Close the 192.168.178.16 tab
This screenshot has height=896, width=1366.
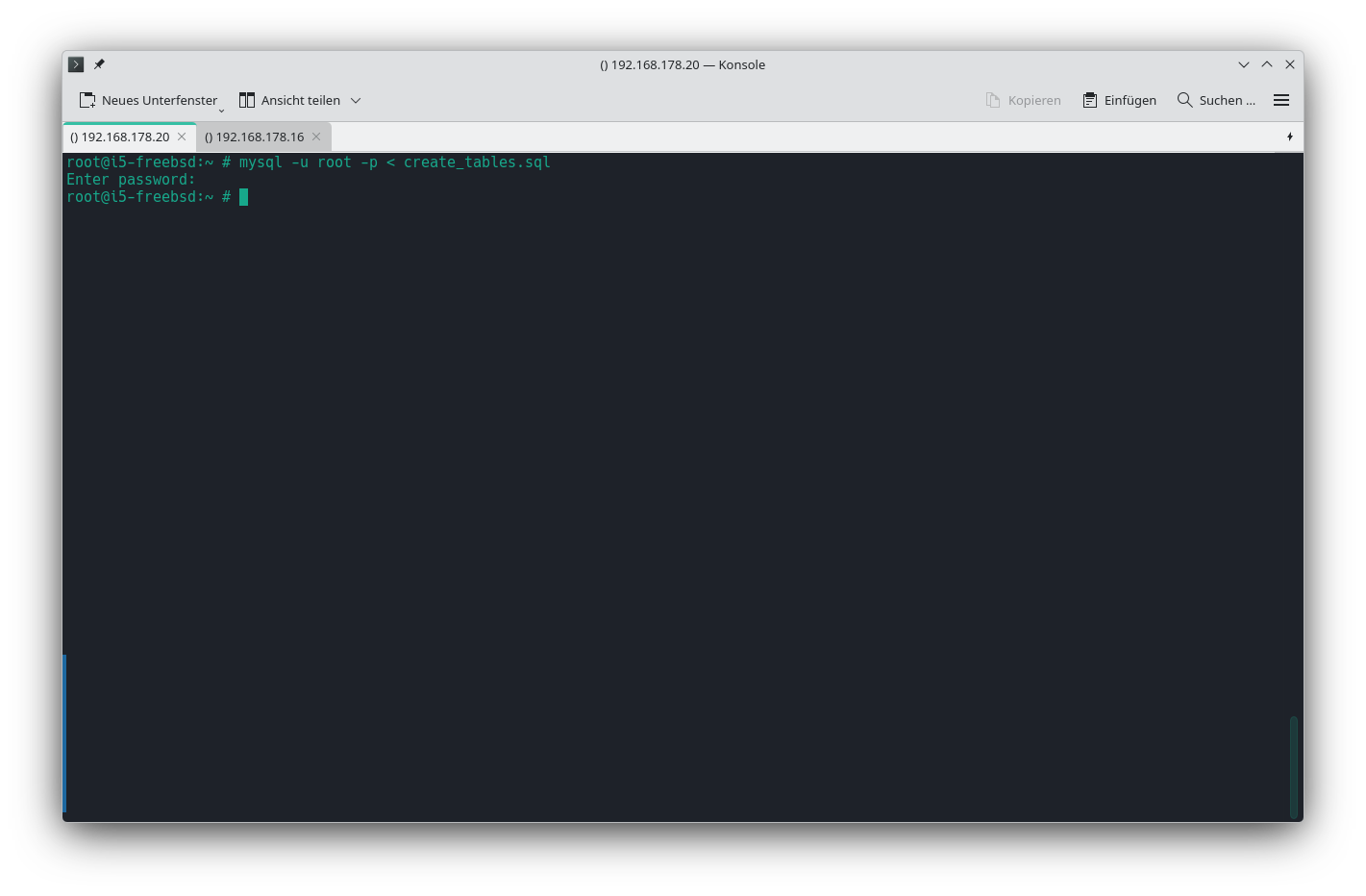tap(316, 137)
